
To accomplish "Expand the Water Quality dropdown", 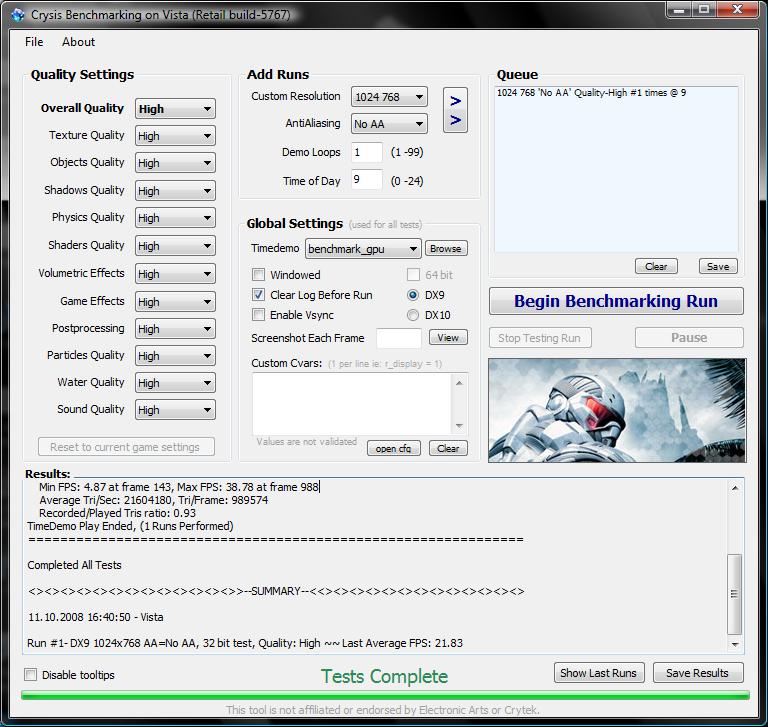I will pyautogui.click(x=175, y=383).
